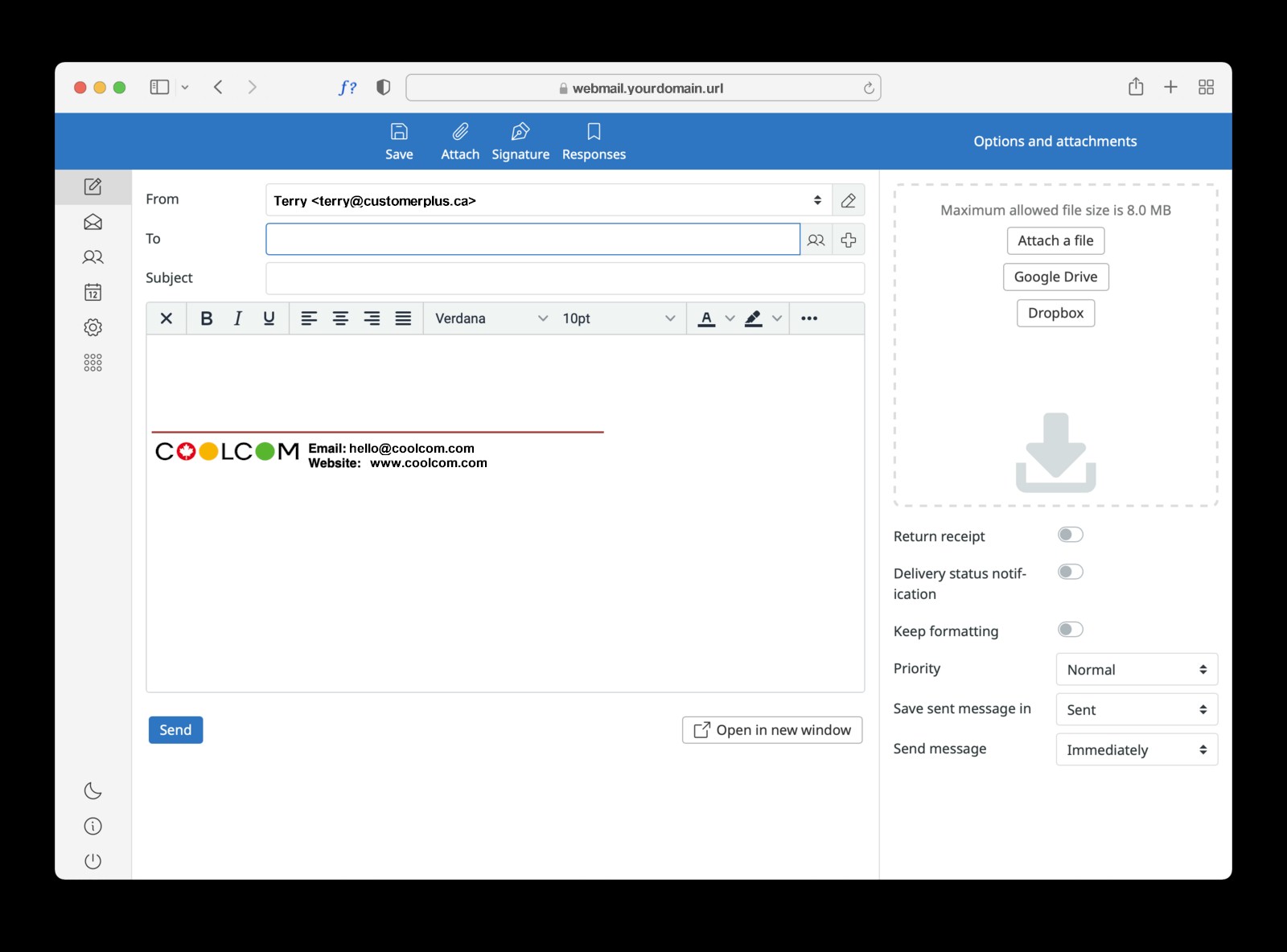The width and height of the screenshot is (1287, 952).
Task: Click Responses in the top toolbar
Action: click(594, 142)
